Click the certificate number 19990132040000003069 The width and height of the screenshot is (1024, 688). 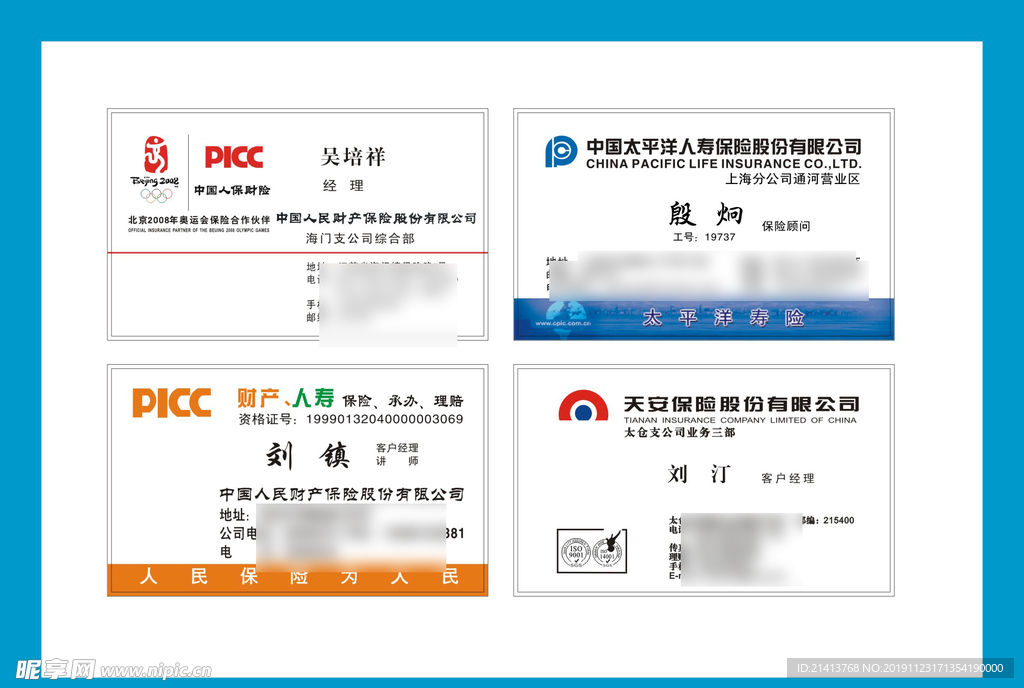(x=385, y=419)
